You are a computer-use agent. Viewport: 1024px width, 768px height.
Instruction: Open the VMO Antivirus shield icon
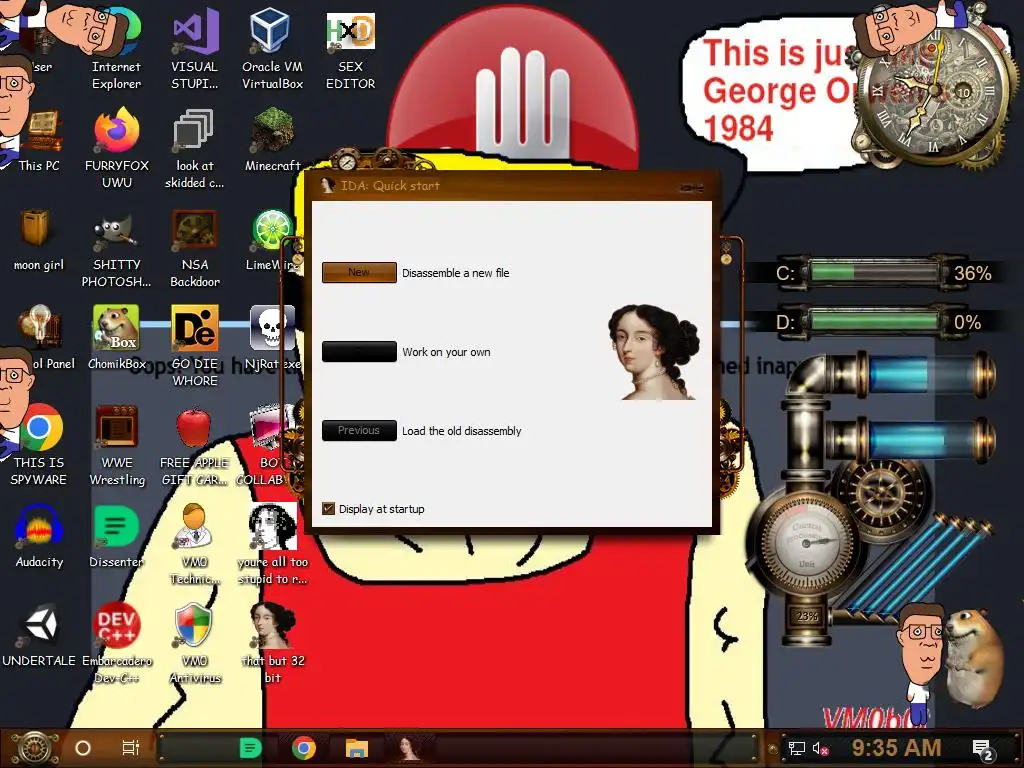[x=195, y=644]
